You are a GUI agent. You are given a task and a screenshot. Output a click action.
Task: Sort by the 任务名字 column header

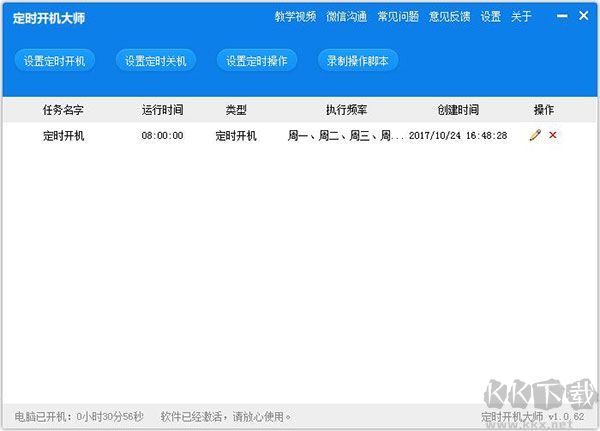(62, 110)
